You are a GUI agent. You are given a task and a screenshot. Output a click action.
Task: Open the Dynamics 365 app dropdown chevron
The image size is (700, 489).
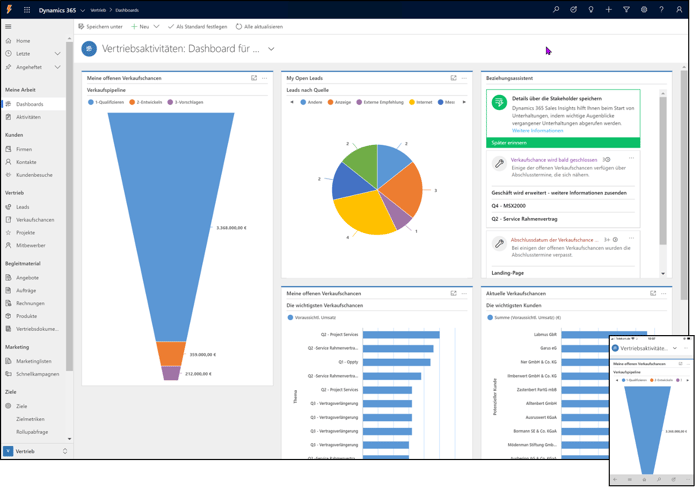click(83, 10)
